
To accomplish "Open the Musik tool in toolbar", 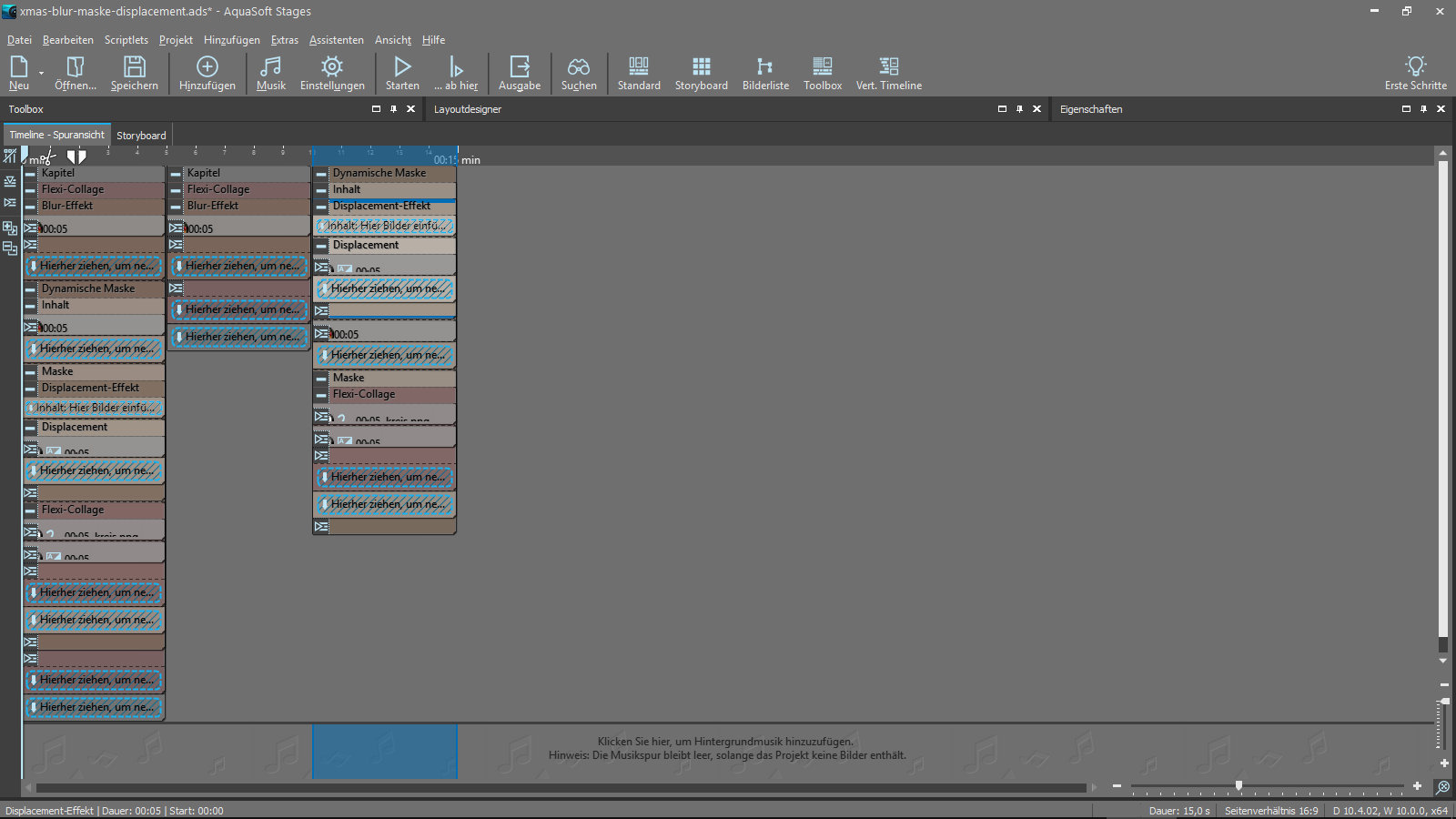I will pyautogui.click(x=270, y=73).
